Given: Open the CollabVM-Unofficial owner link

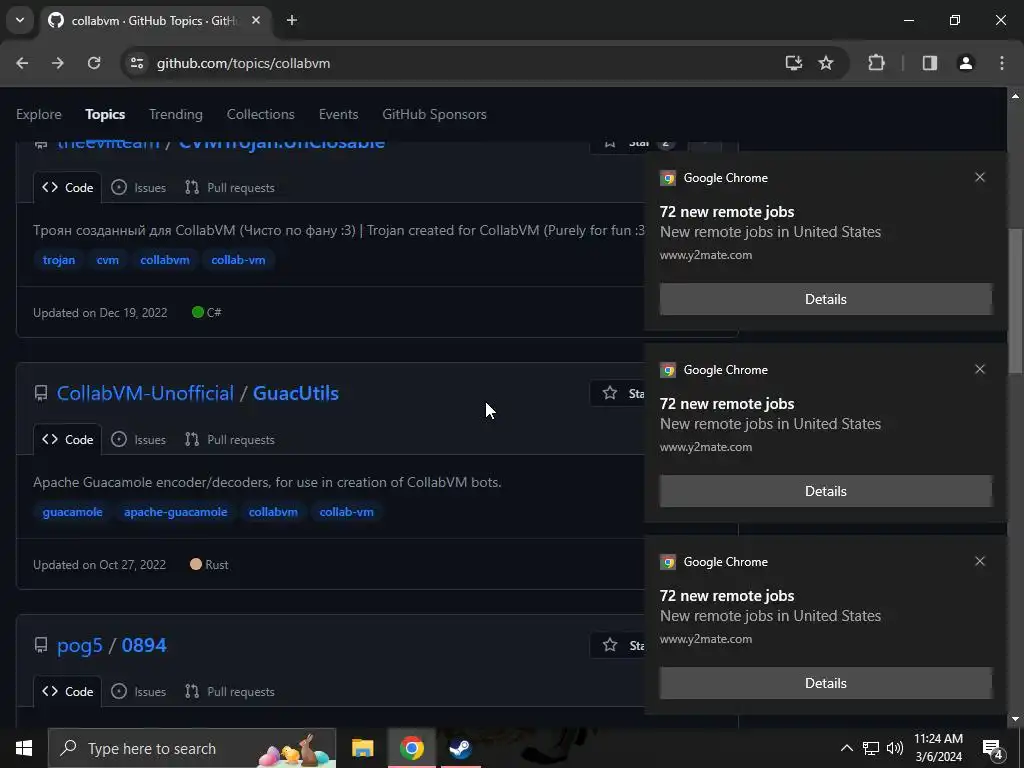Looking at the screenshot, I should click(145, 393).
